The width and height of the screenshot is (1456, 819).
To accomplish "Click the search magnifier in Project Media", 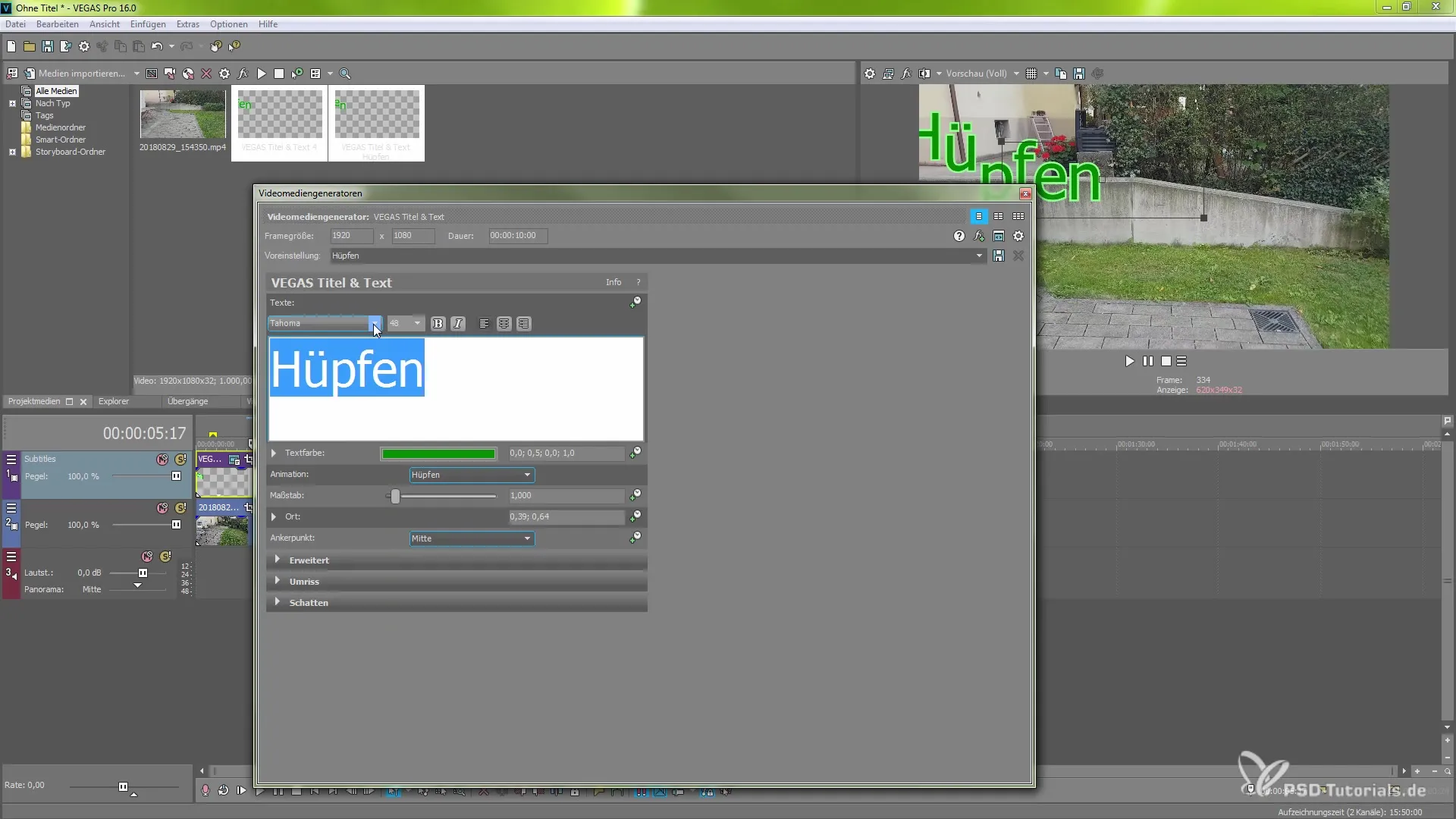I will point(345,74).
